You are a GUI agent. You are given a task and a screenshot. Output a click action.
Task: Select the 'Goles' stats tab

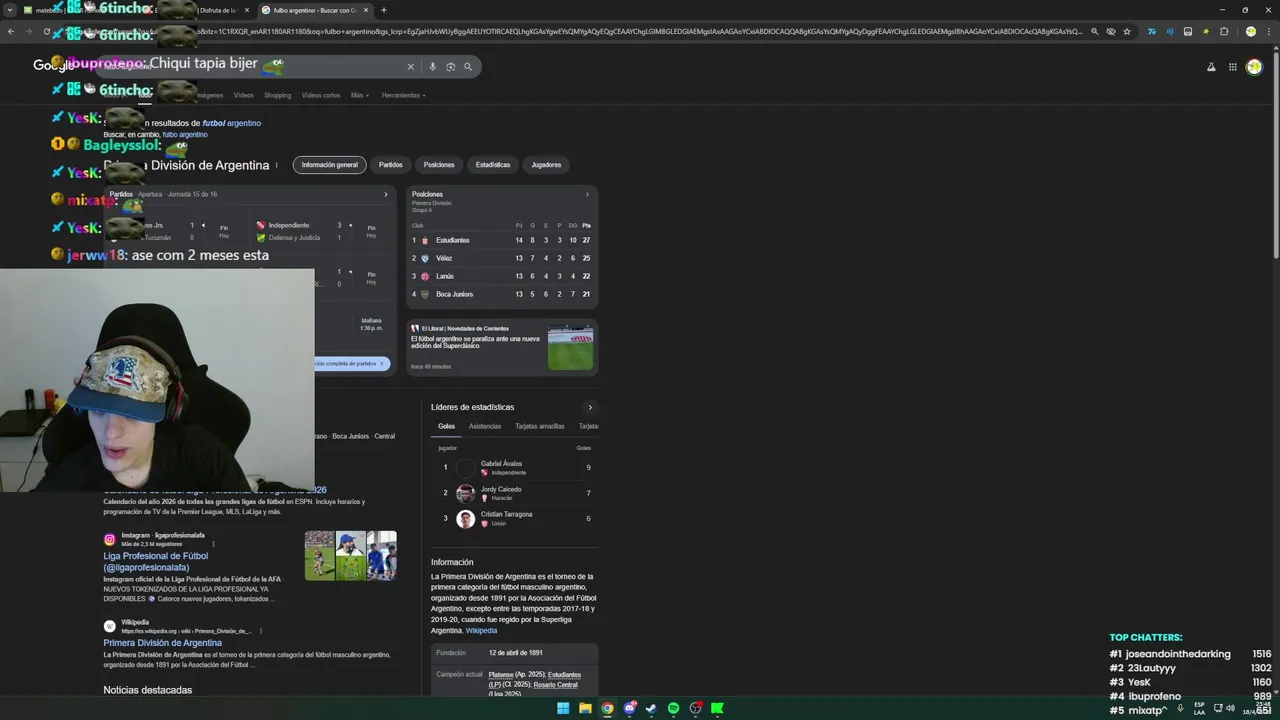(x=446, y=426)
